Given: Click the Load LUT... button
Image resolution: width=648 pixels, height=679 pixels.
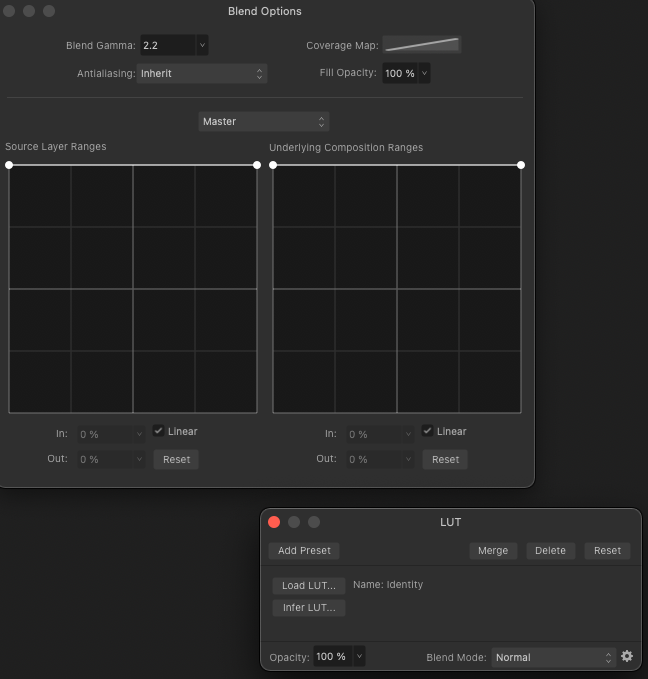Looking at the screenshot, I should (x=308, y=585).
